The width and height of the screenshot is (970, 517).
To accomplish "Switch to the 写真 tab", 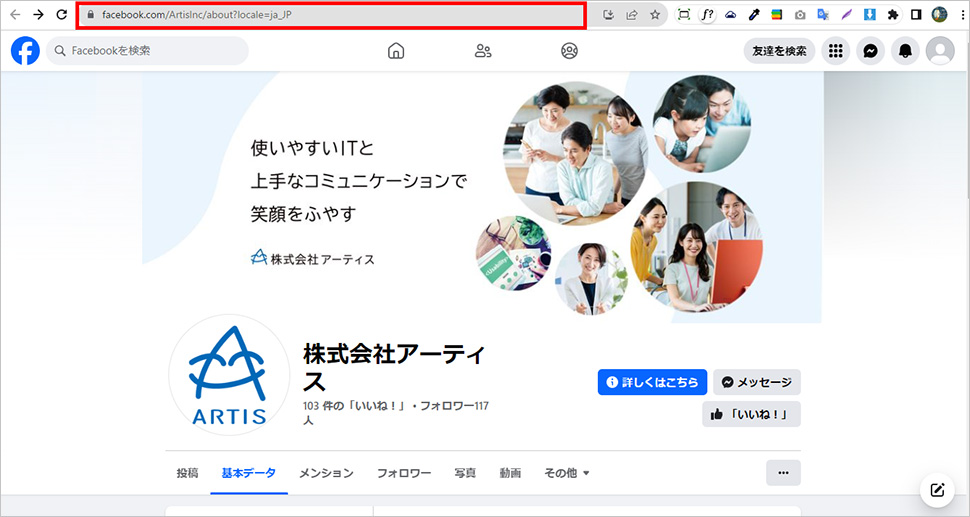I will pos(465,473).
